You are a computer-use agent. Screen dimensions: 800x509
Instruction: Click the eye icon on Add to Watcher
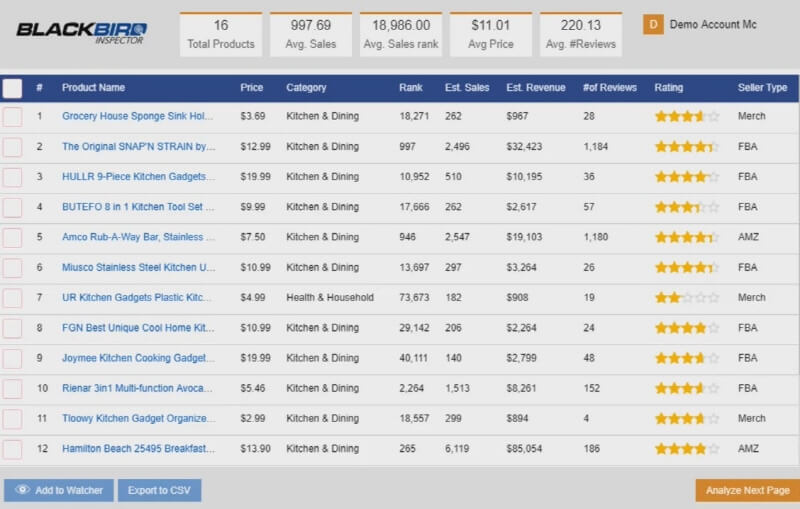click(x=22, y=490)
